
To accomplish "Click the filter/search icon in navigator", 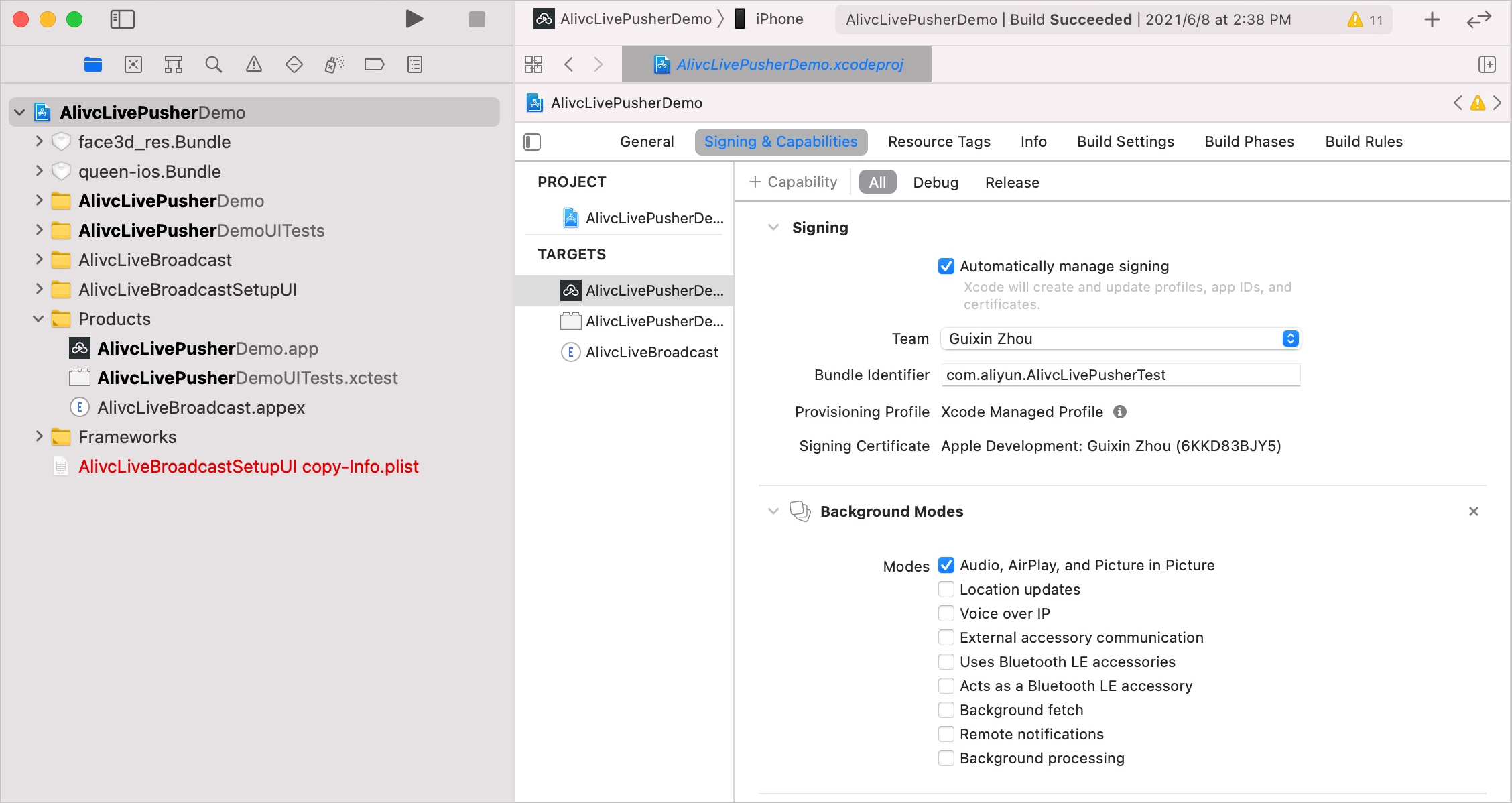I will pyautogui.click(x=213, y=64).
